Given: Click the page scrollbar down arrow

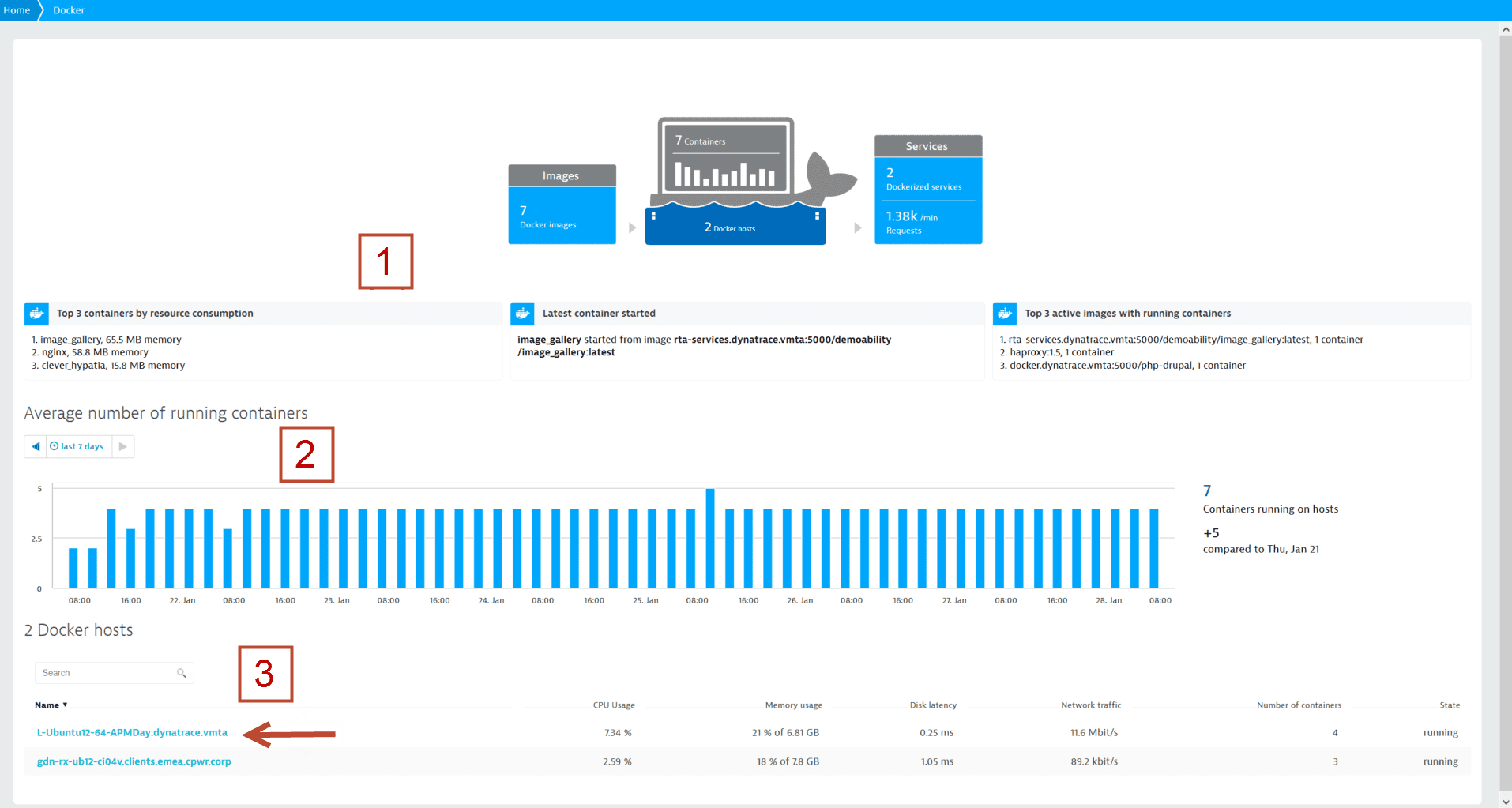Looking at the screenshot, I should click(1506, 802).
